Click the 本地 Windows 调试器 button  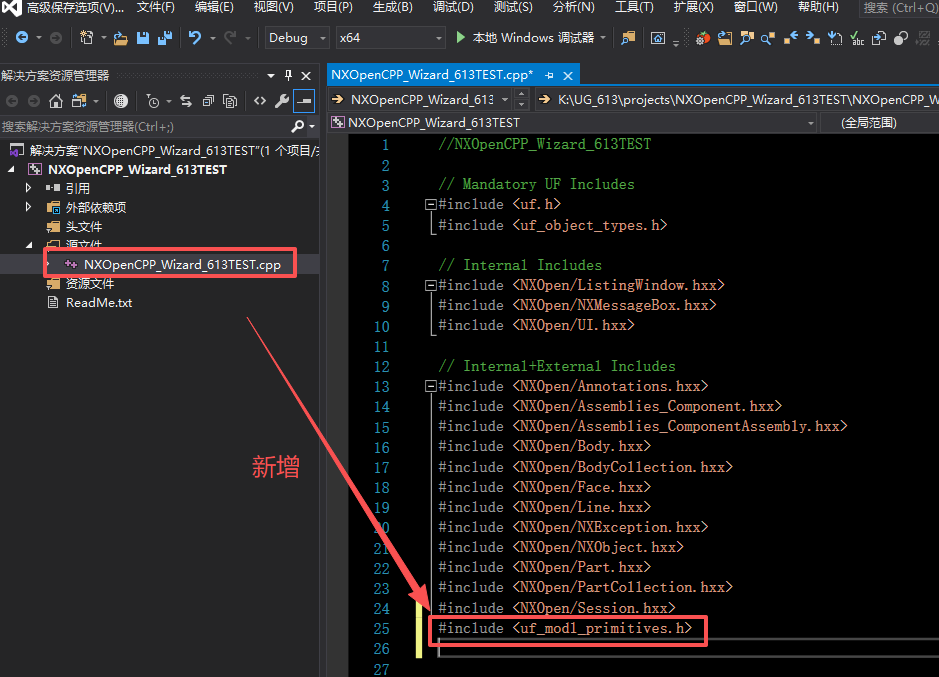[533, 38]
